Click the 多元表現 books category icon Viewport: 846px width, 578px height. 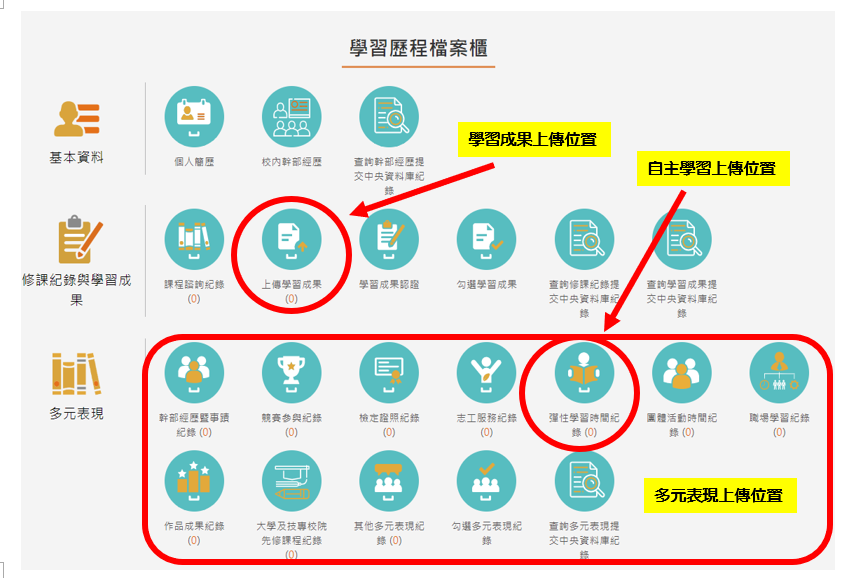point(77,373)
